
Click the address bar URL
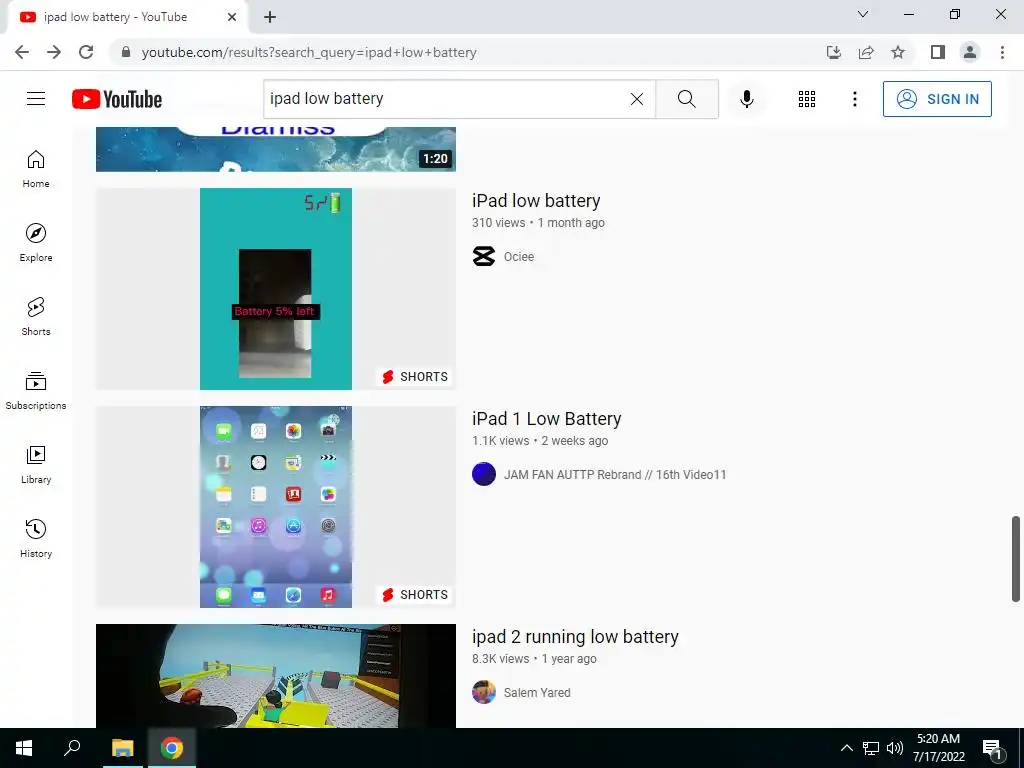pos(309,52)
